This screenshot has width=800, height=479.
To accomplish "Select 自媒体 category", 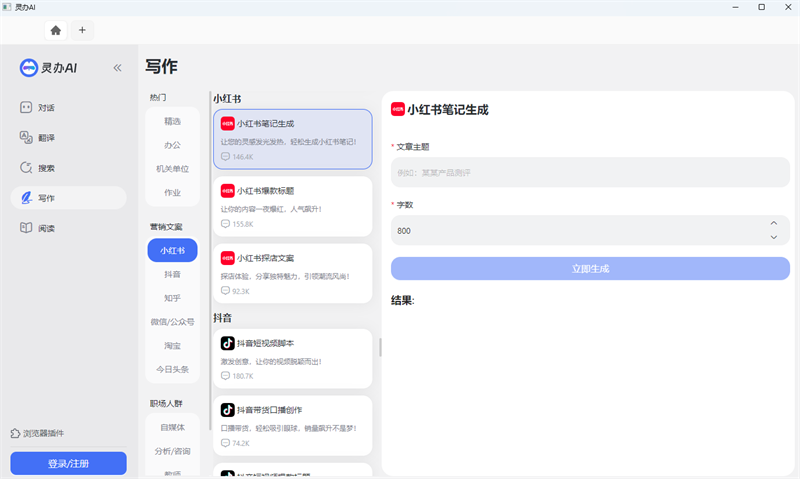I will pos(172,427).
